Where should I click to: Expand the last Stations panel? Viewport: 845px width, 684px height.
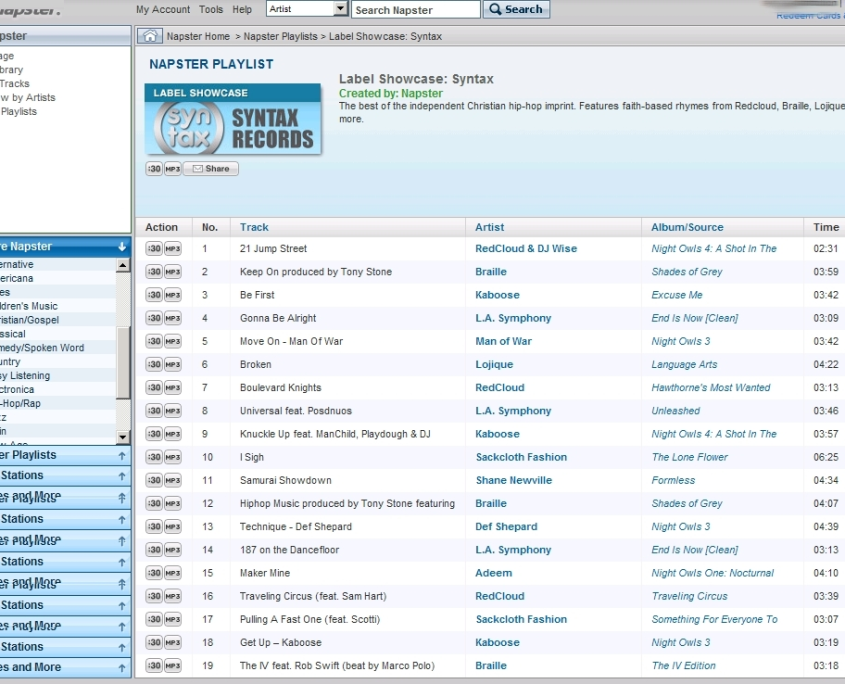click(122, 647)
